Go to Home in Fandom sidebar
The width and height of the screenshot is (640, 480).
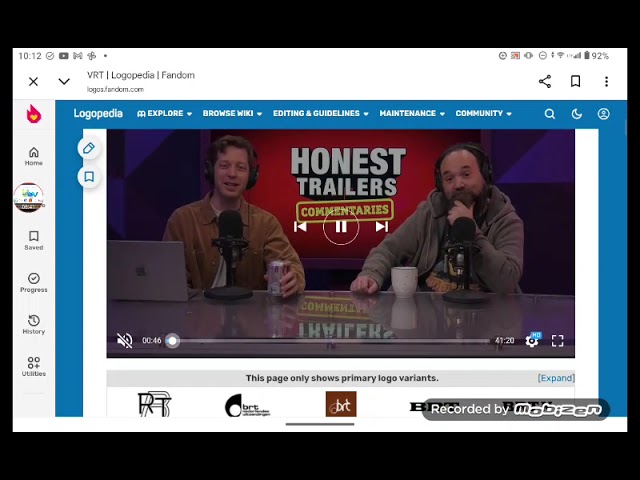click(x=33, y=156)
